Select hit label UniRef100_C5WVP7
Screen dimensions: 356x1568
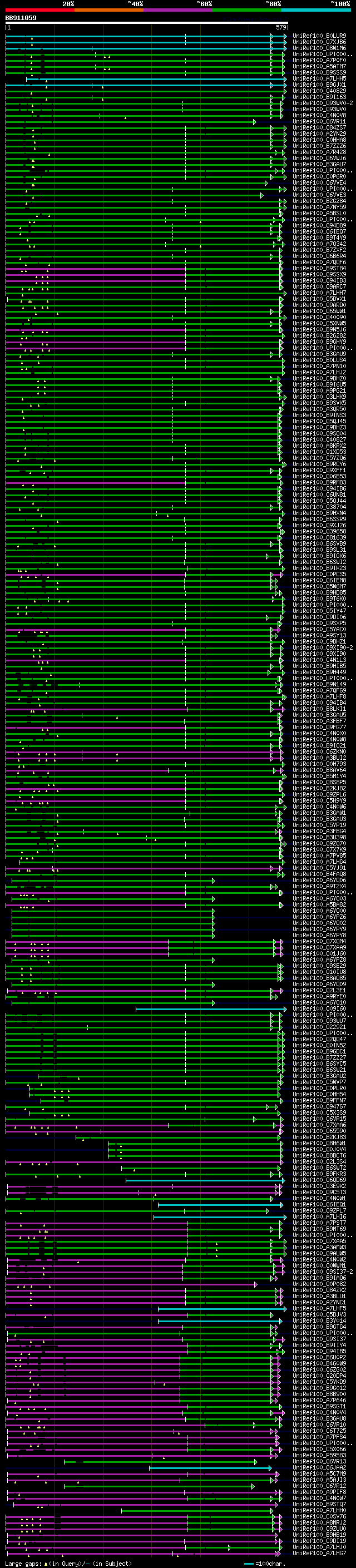(x=319, y=1082)
